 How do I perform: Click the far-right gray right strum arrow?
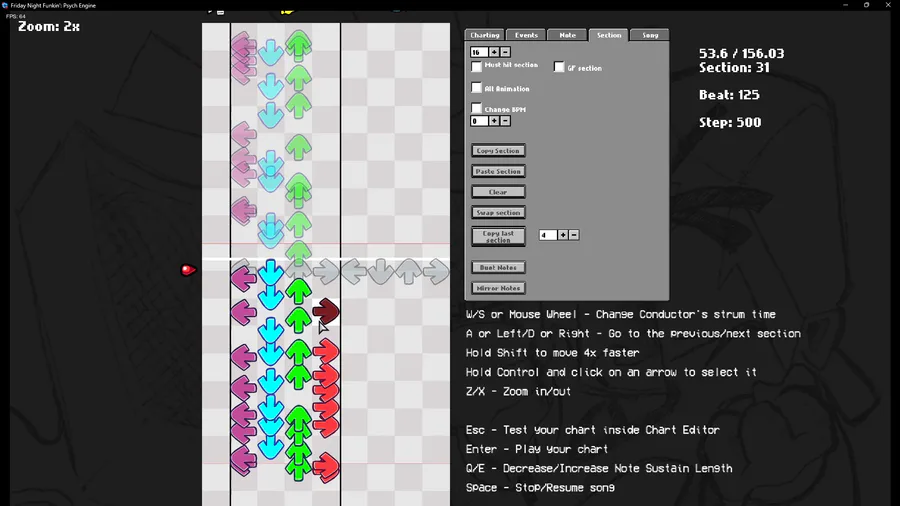coord(436,271)
